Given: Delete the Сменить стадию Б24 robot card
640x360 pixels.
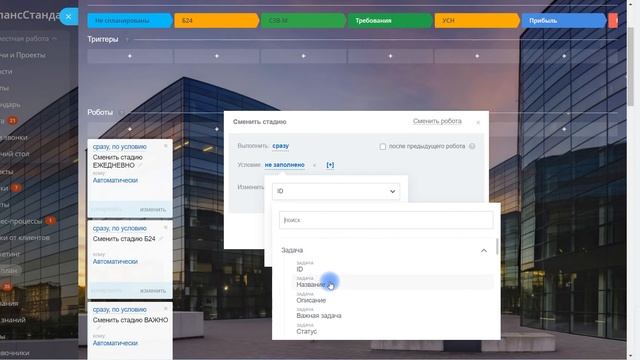Looking at the screenshot, I should click(x=166, y=227).
